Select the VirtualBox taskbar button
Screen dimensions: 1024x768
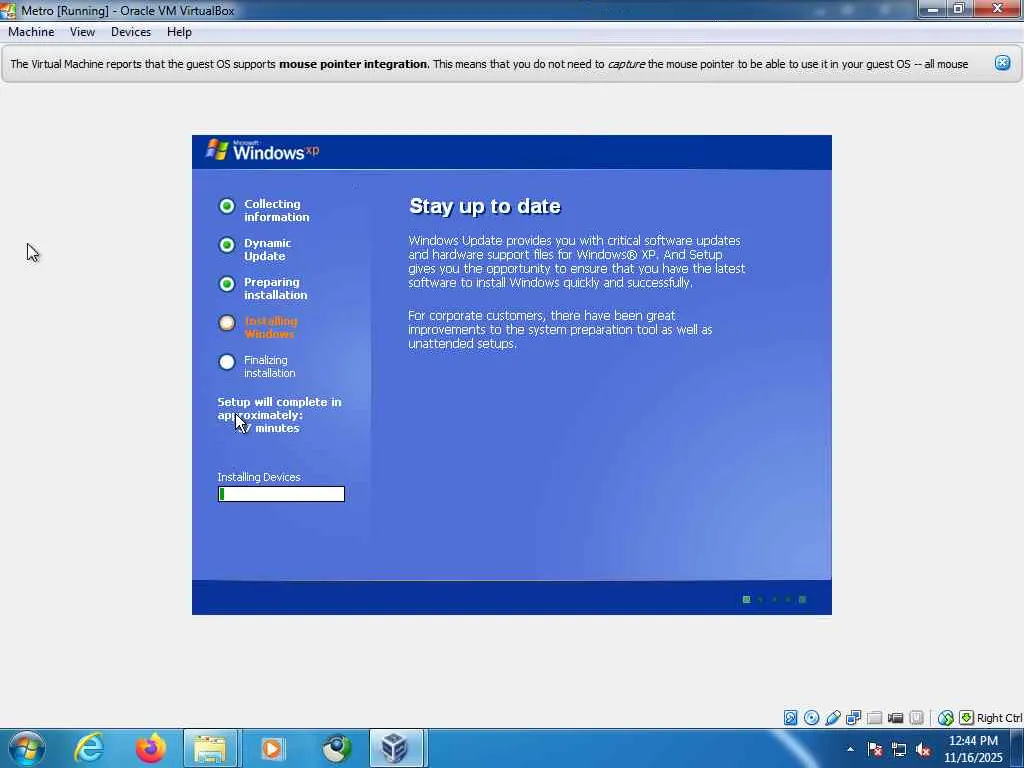coord(396,748)
